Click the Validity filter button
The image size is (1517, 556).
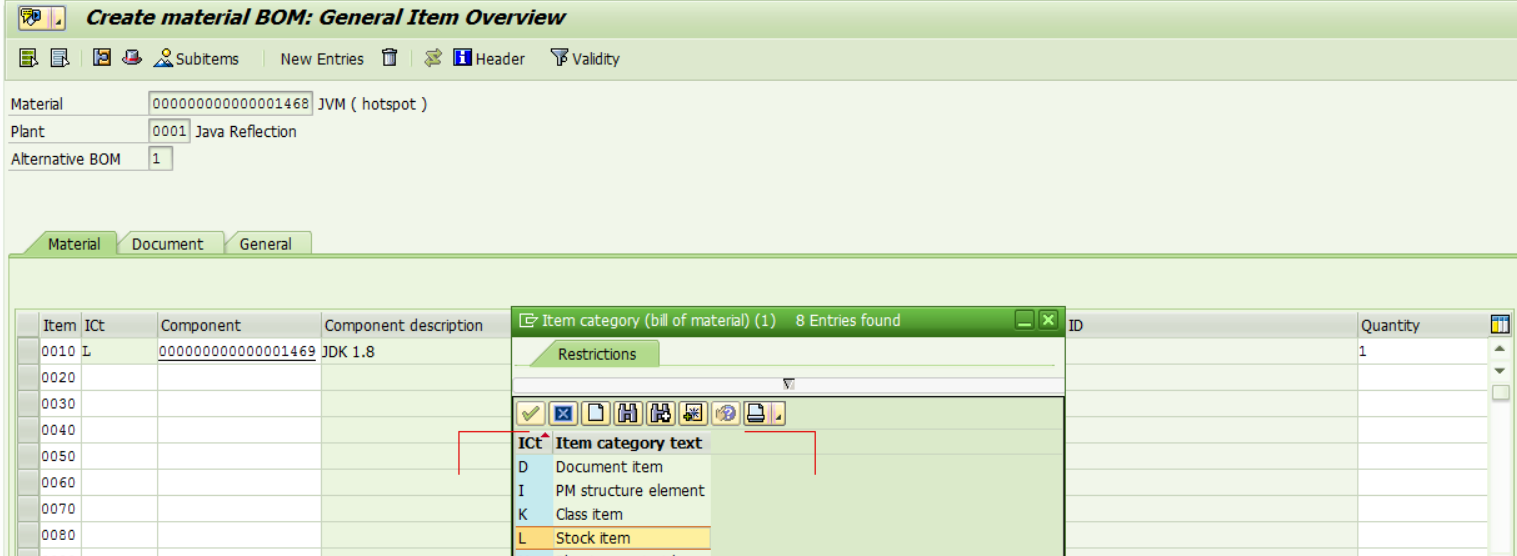coord(585,59)
